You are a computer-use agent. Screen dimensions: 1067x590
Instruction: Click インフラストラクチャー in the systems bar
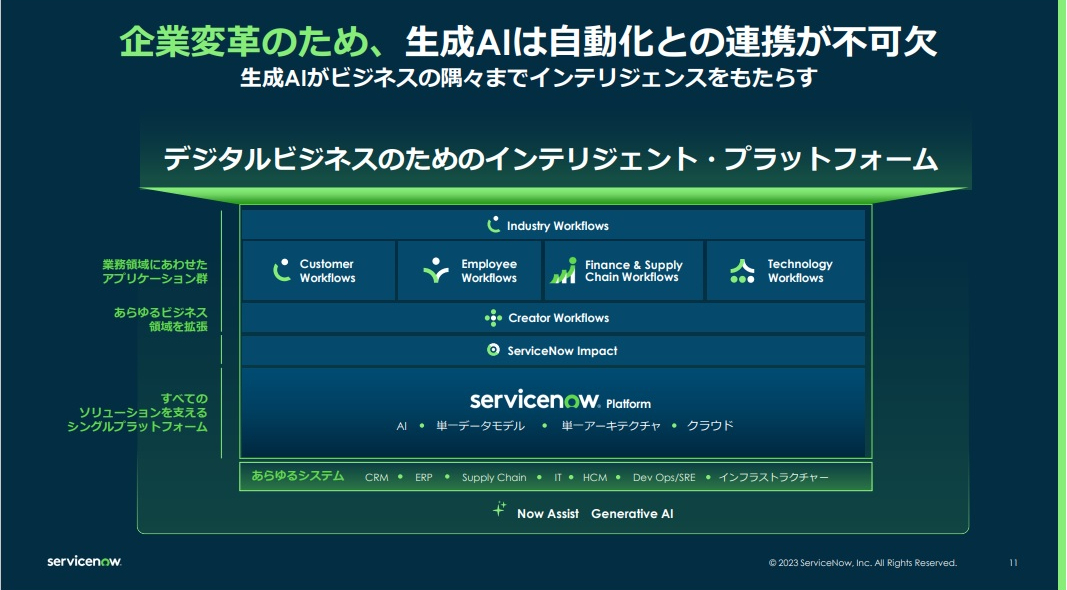coord(774,478)
